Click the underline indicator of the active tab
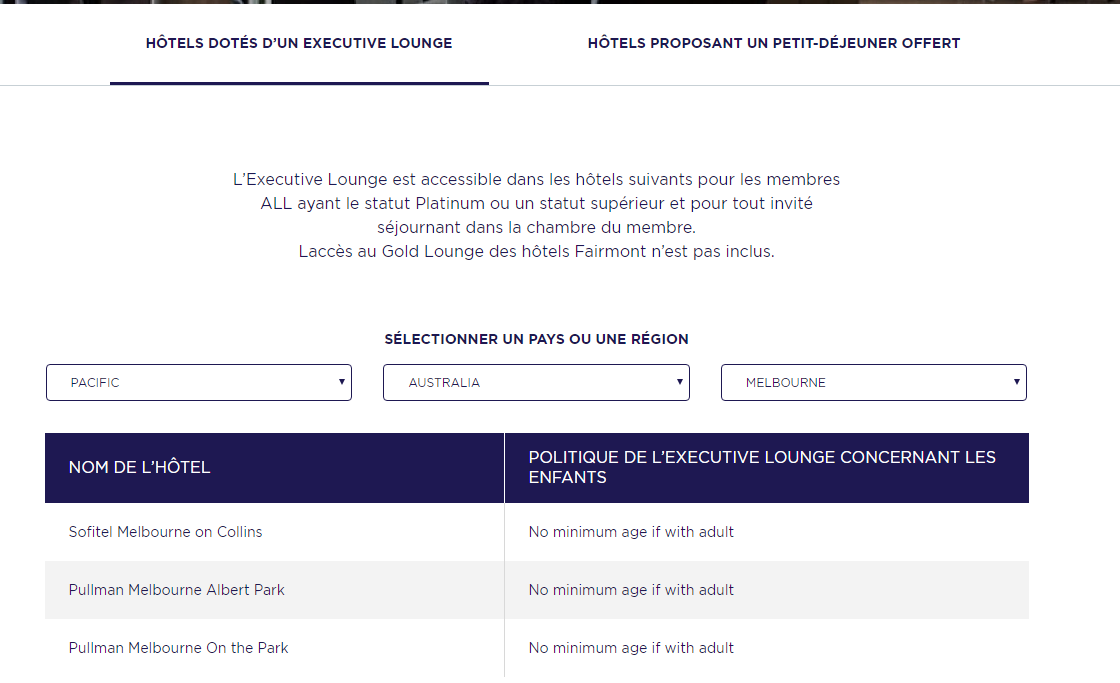Viewport: 1120px width, 683px height. click(x=299, y=83)
